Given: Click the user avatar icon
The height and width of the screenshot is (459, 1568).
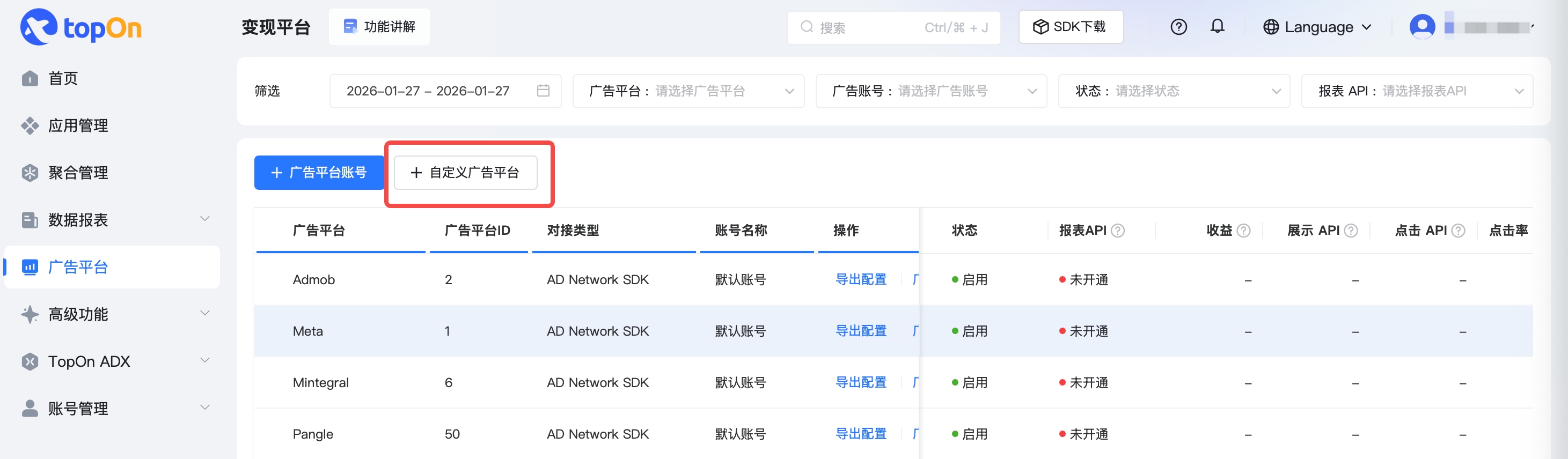Looking at the screenshot, I should click(1422, 27).
